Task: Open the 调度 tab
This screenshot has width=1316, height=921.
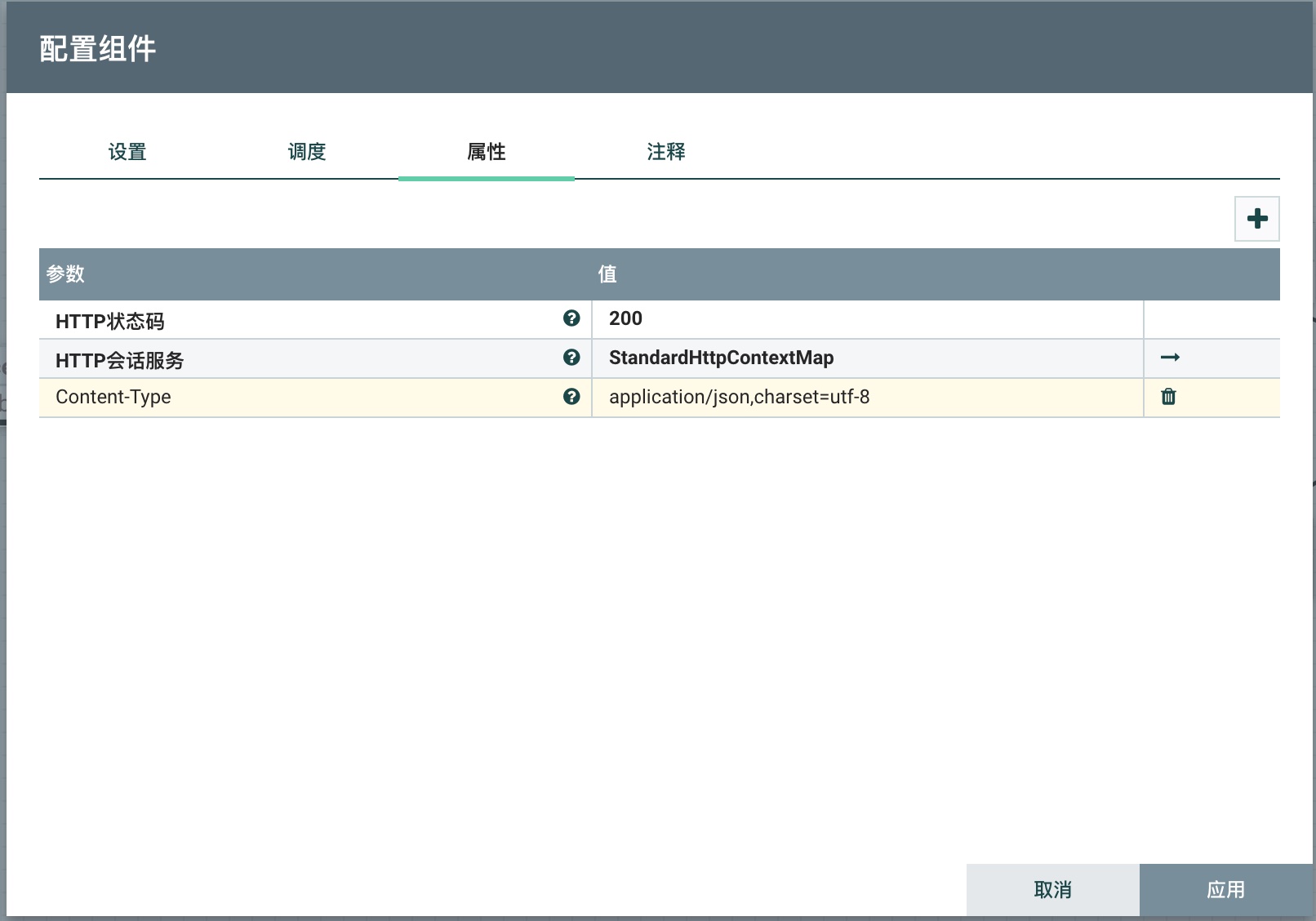Action: pos(307,152)
